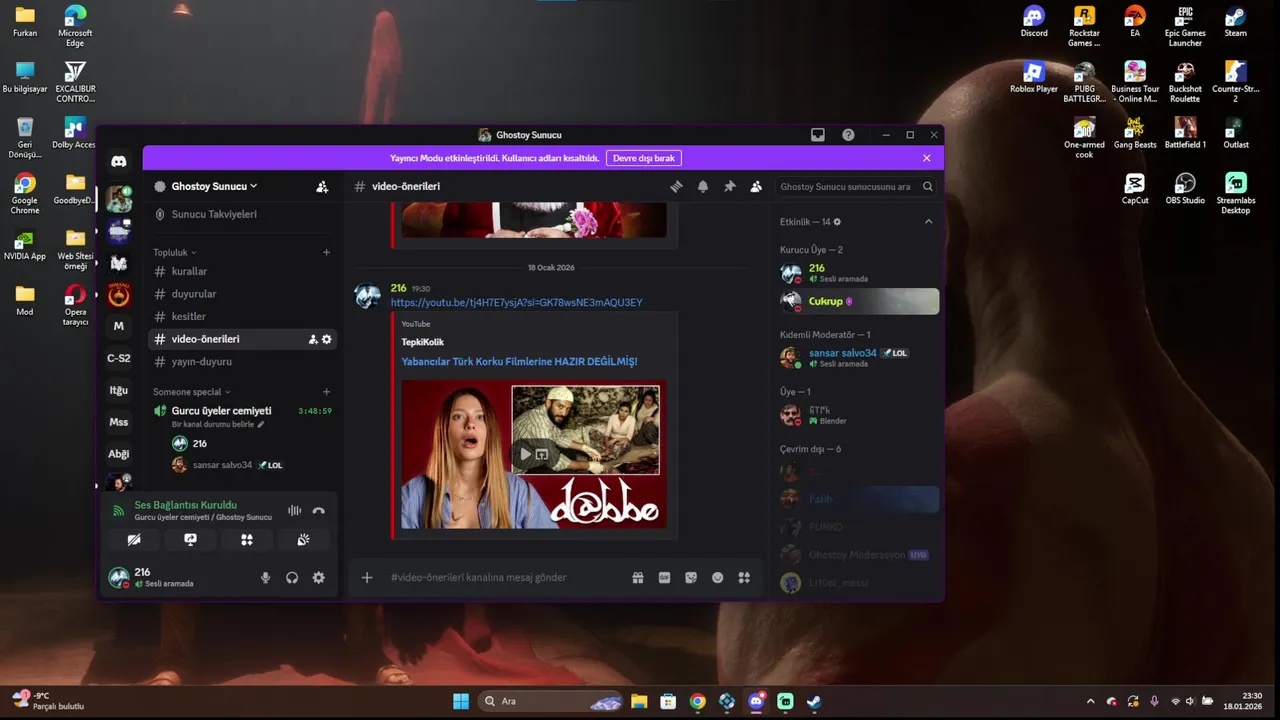The width and height of the screenshot is (1280, 720).
Task: Open the Itğu server in sidebar
Action: pyautogui.click(x=119, y=390)
